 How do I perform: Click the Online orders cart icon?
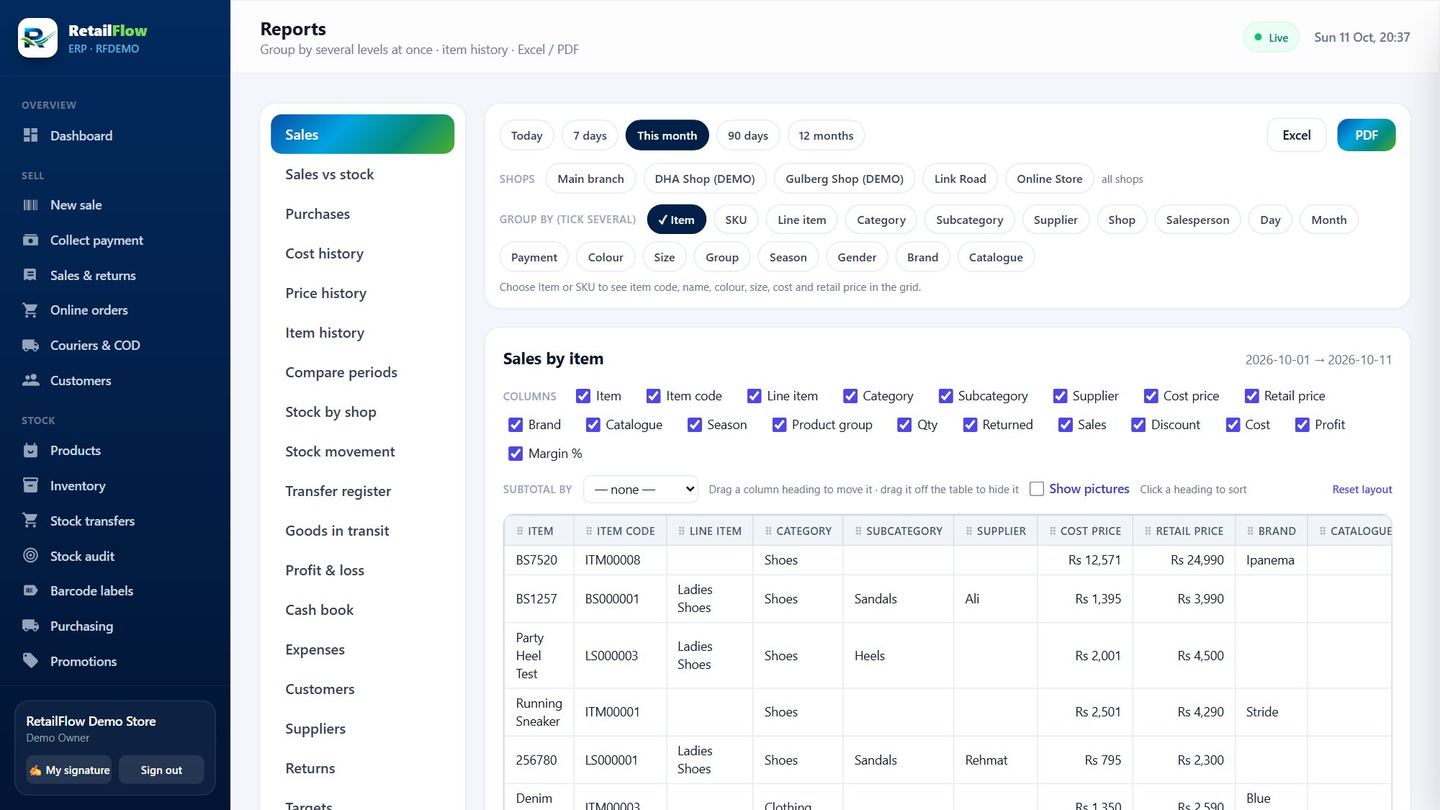(x=31, y=310)
